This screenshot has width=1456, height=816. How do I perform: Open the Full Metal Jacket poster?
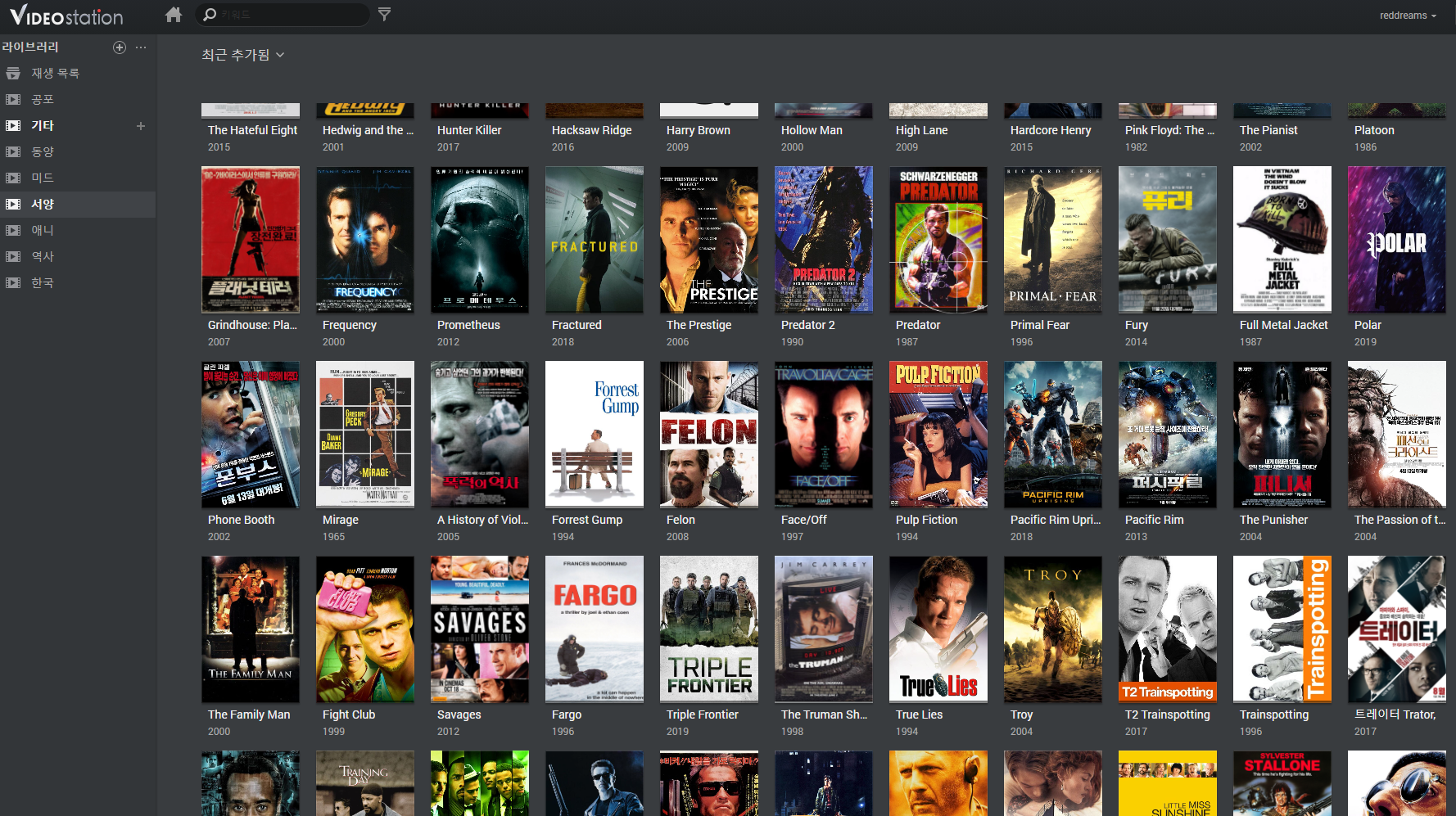pos(1282,240)
